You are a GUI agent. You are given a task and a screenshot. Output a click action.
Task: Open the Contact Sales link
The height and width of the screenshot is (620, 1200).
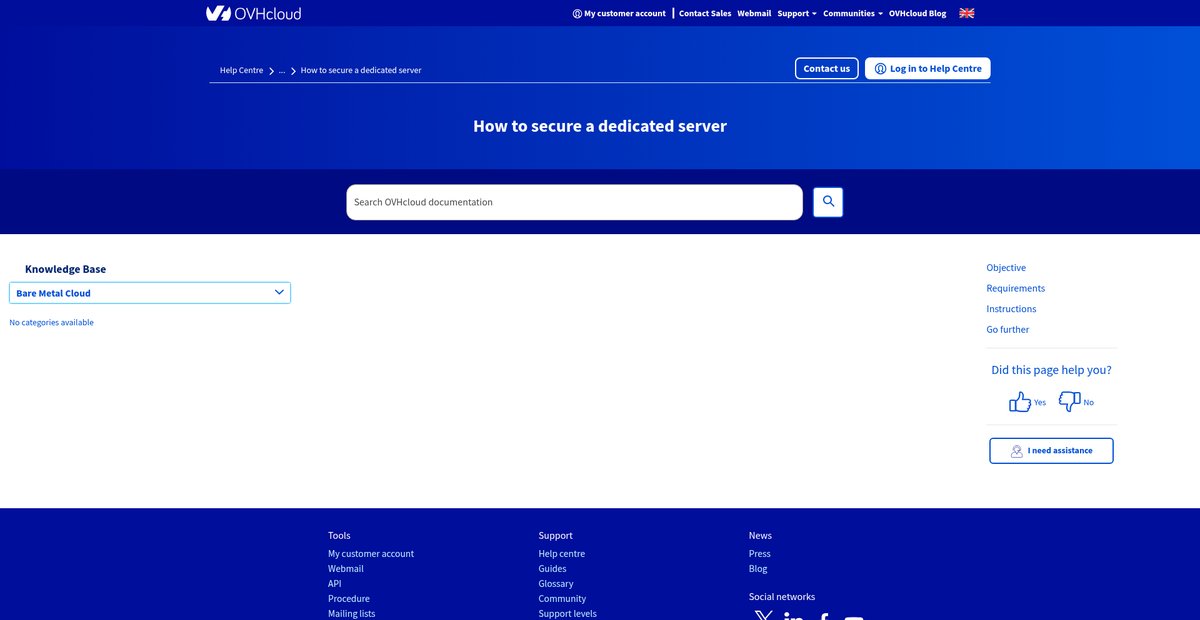(705, 14)
